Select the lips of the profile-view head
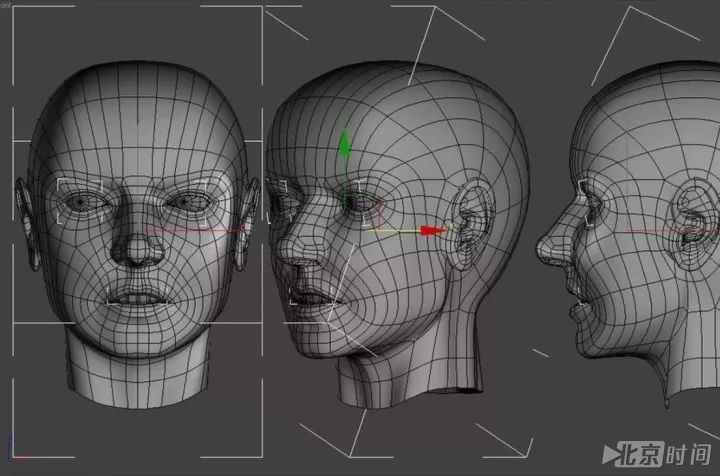Image resolution: width=720 pixels, height=476 pixels. (576, 297)
